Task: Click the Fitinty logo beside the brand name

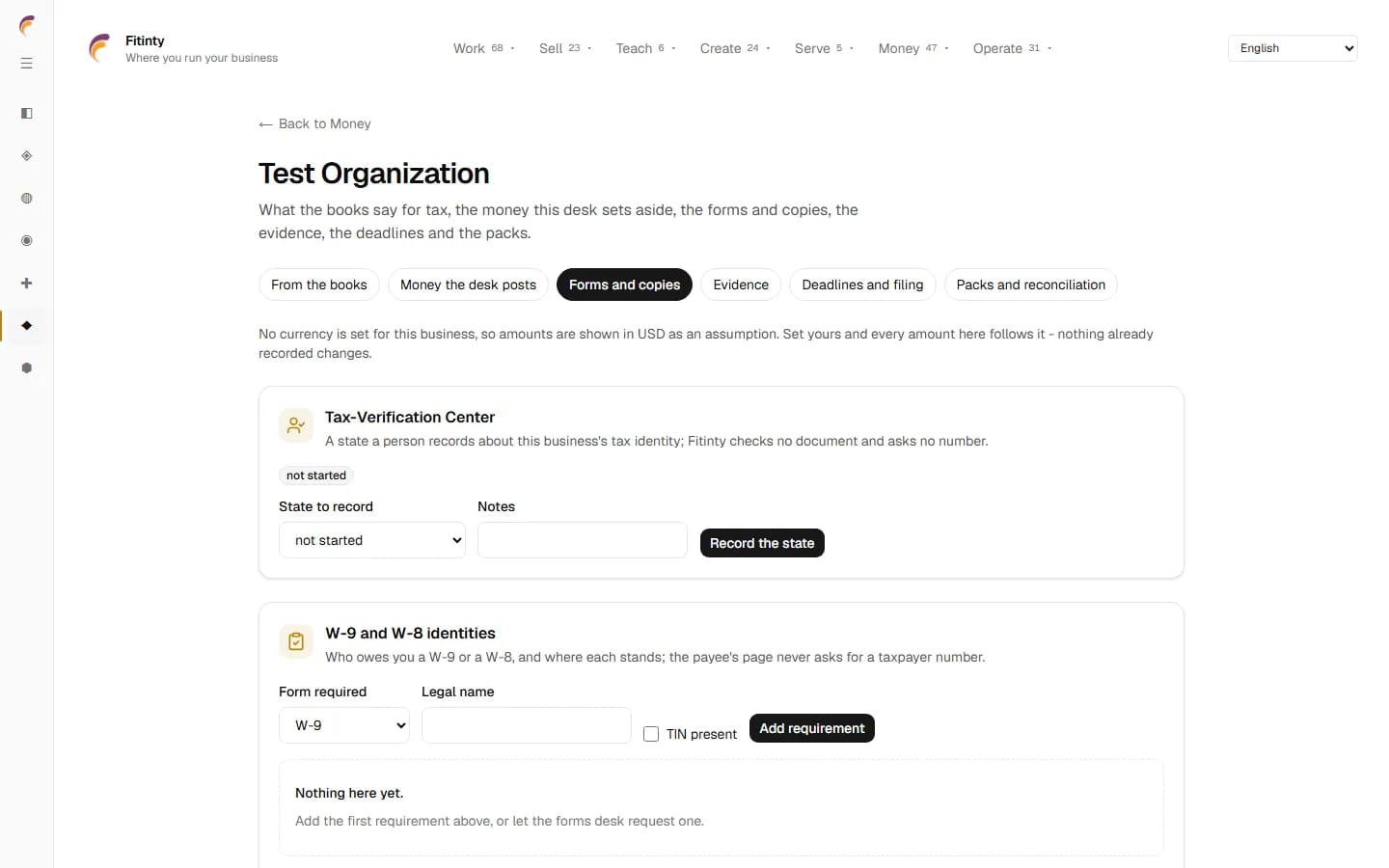Action: 99,48
